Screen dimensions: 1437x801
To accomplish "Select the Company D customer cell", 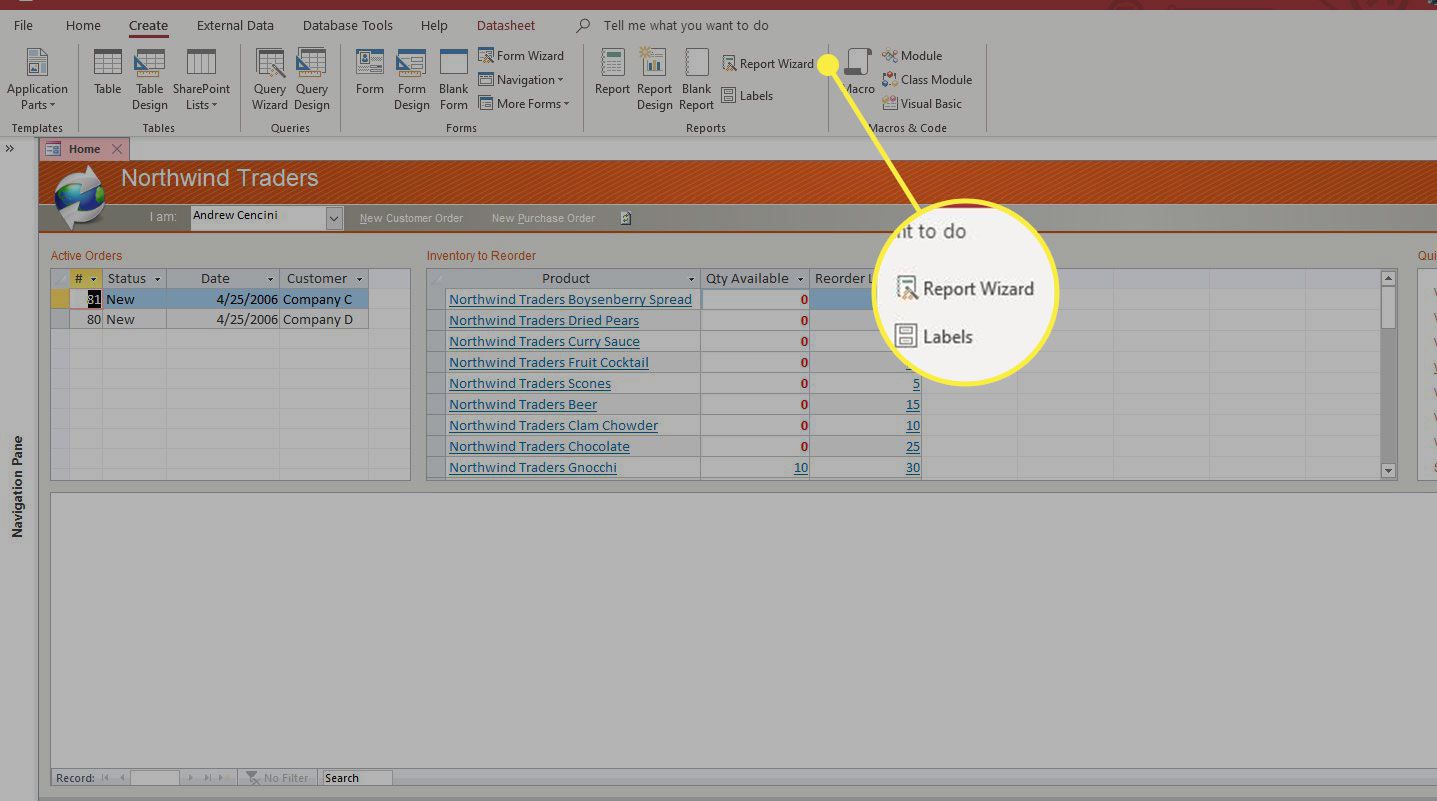I will pos(324,320).
